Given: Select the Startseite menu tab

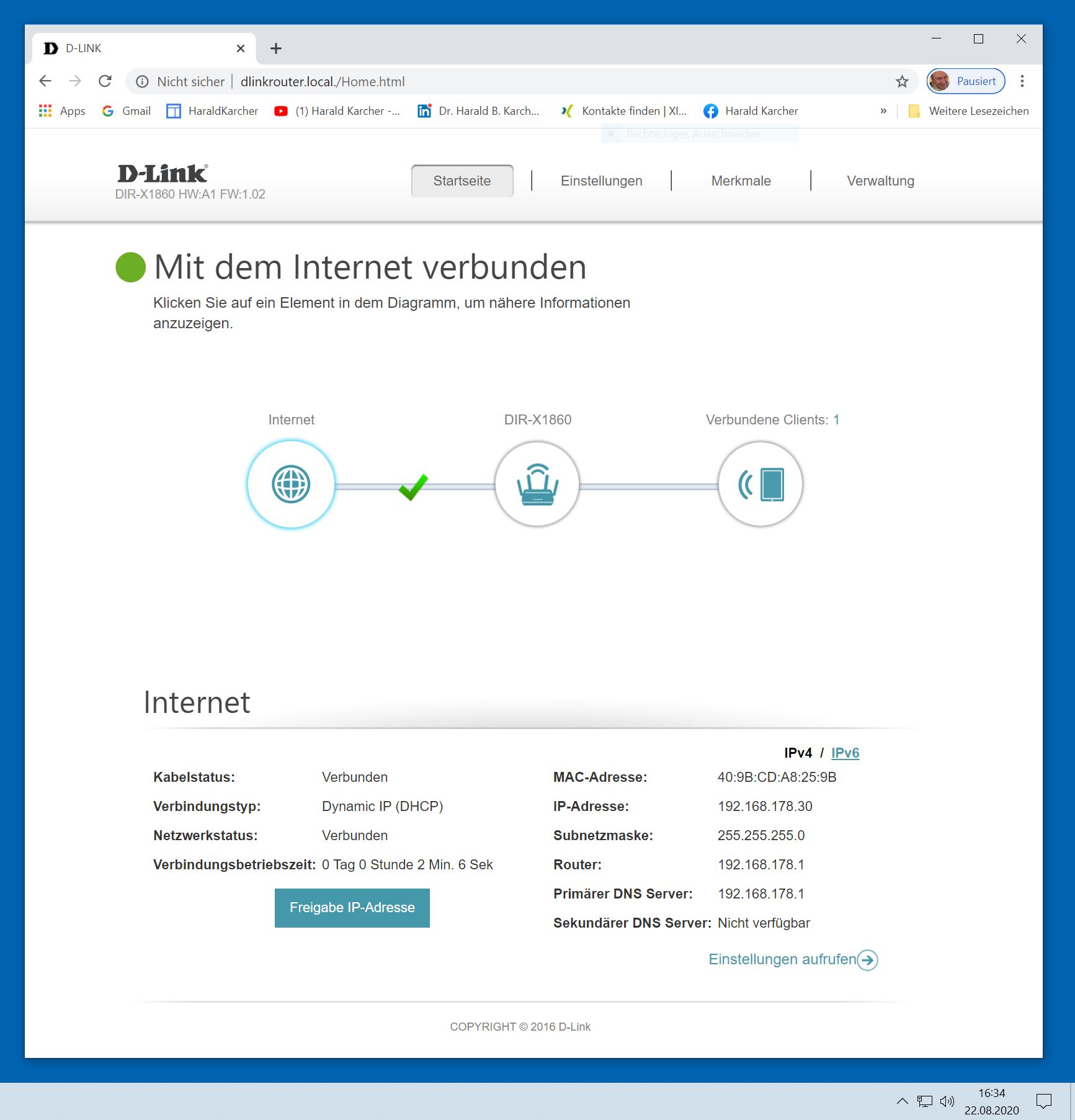Looking at the screenshot, I should pyautogui.click(x=462, y=181).
